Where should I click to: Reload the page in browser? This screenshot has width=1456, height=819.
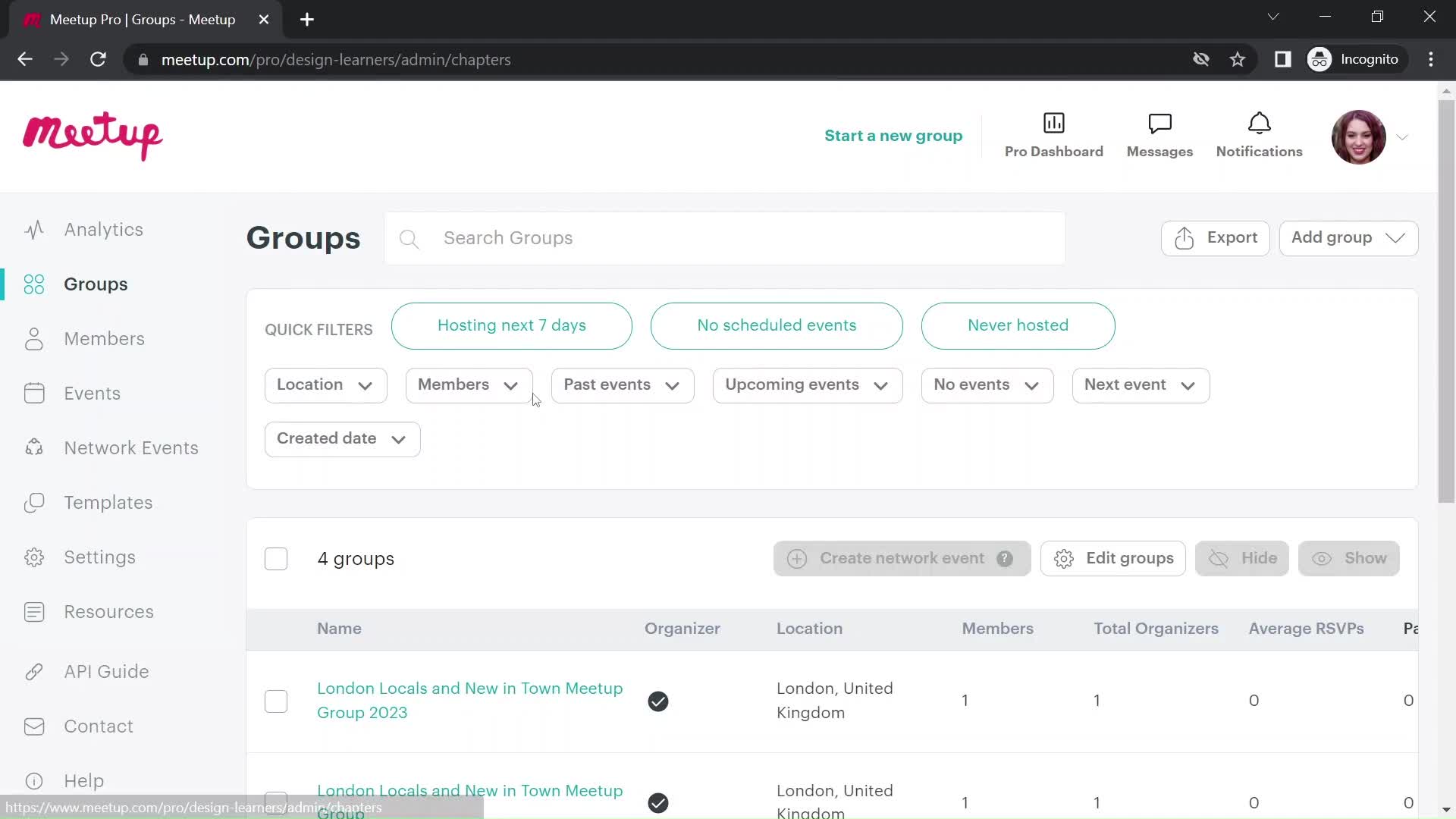point(98,59)
